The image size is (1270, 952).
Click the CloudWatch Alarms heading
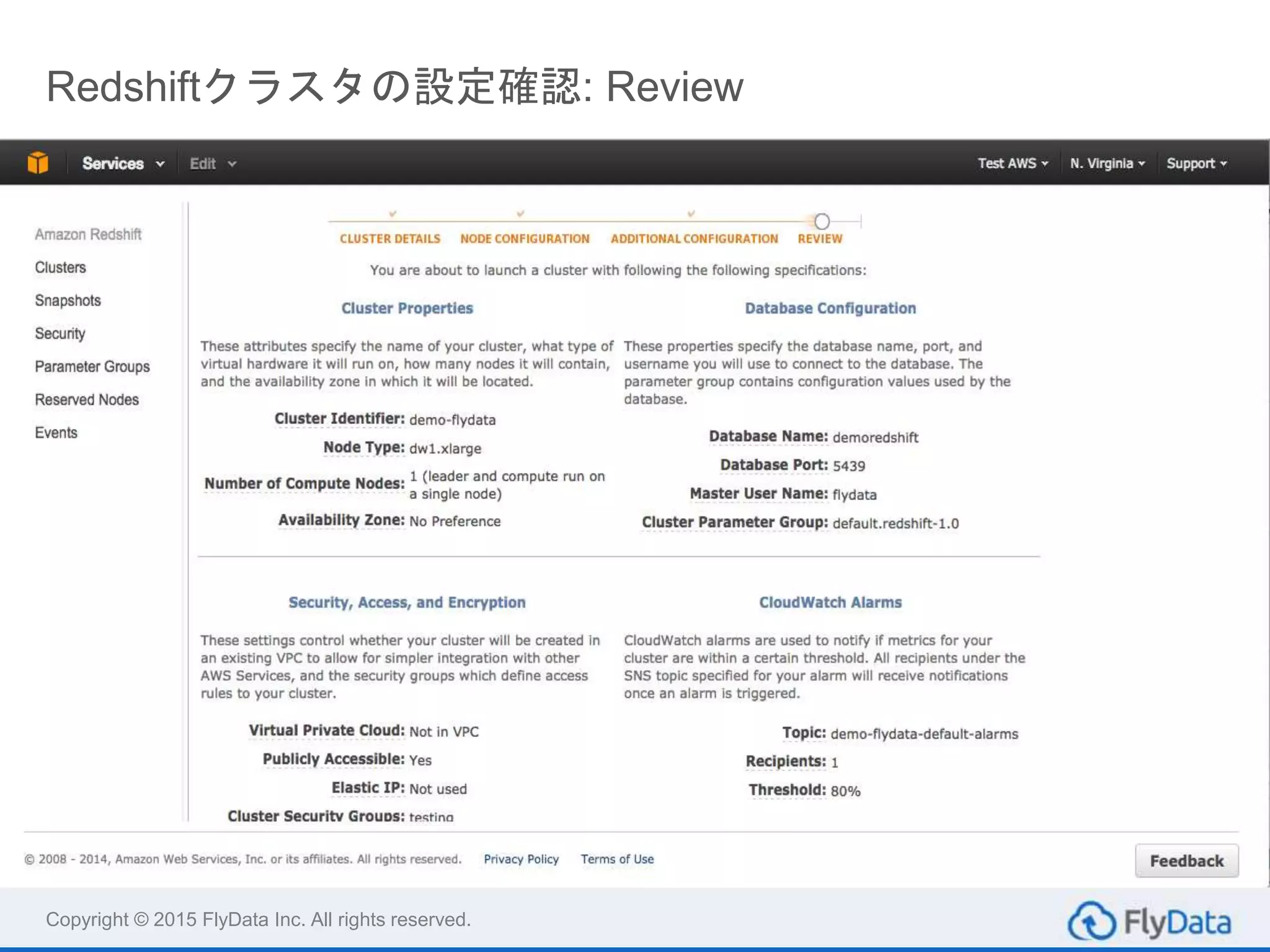830,602
